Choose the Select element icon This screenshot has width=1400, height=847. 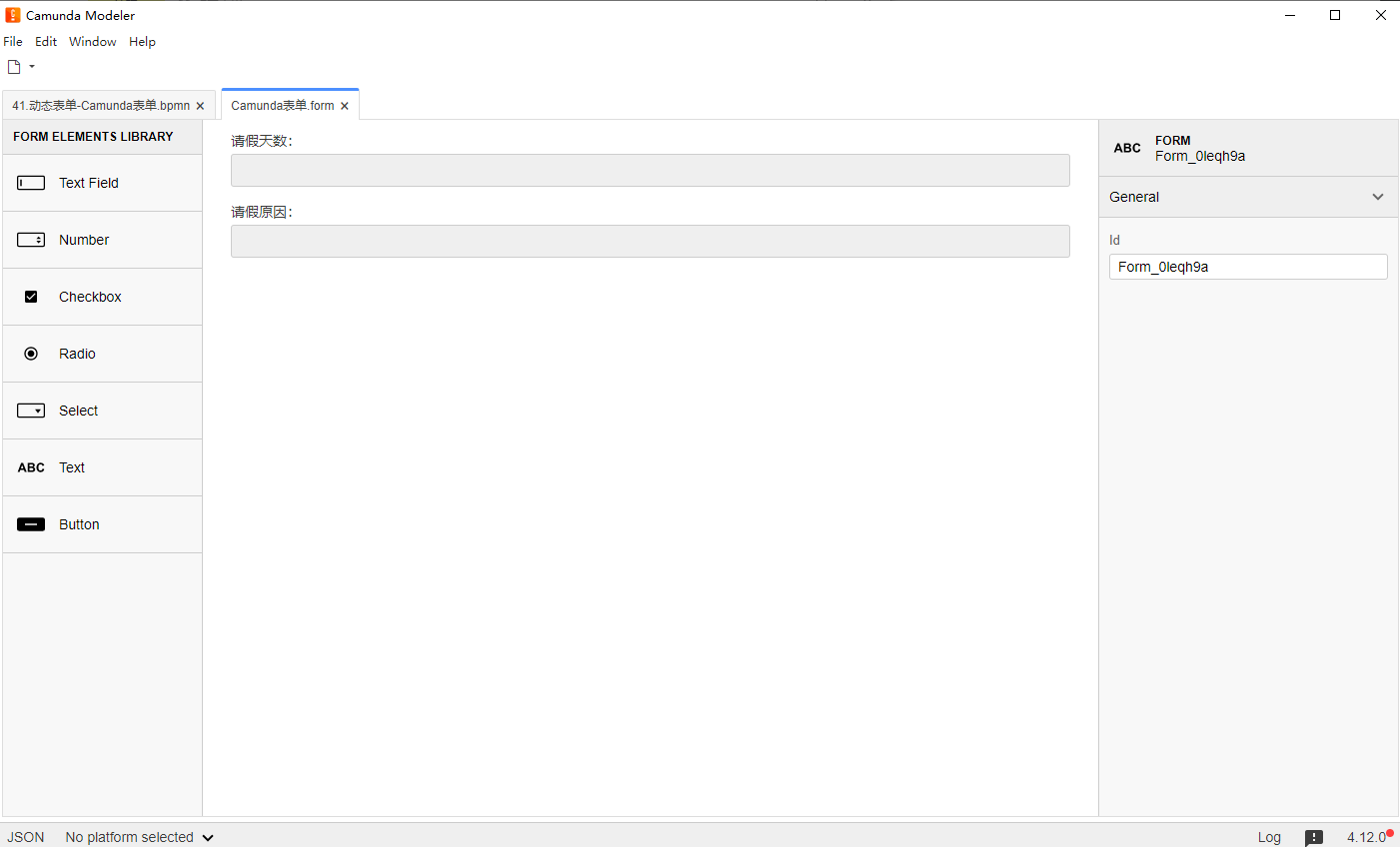click(x=31, y=411)
